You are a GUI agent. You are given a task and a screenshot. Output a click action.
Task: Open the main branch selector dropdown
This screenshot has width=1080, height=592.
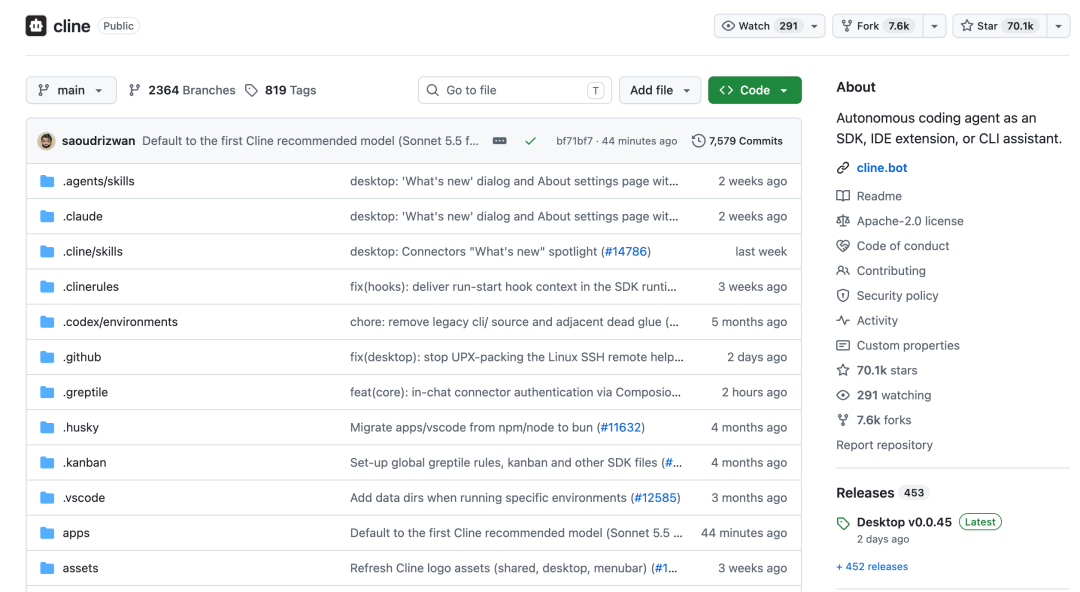click(71, 90)
